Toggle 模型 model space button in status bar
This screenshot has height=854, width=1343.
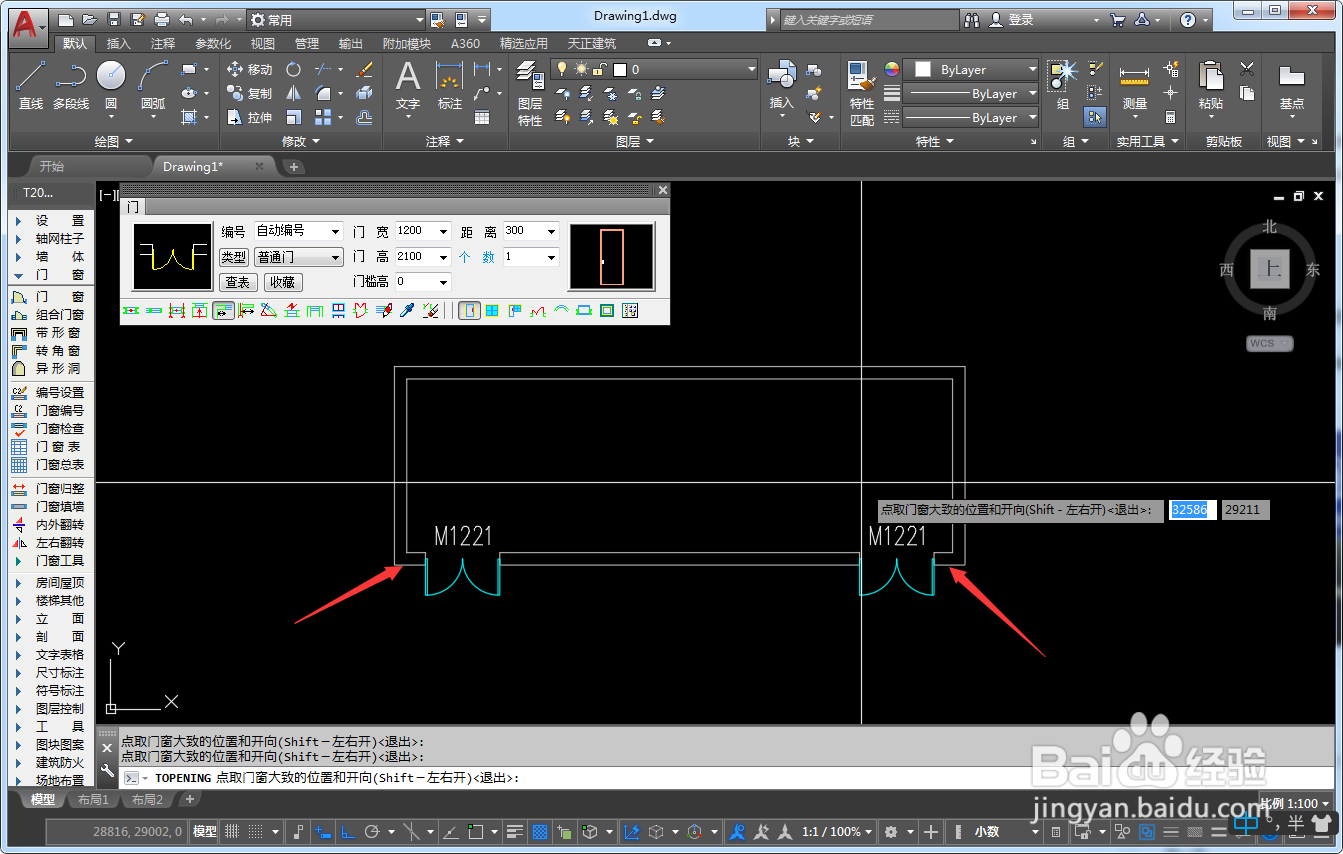coord(204,831)
